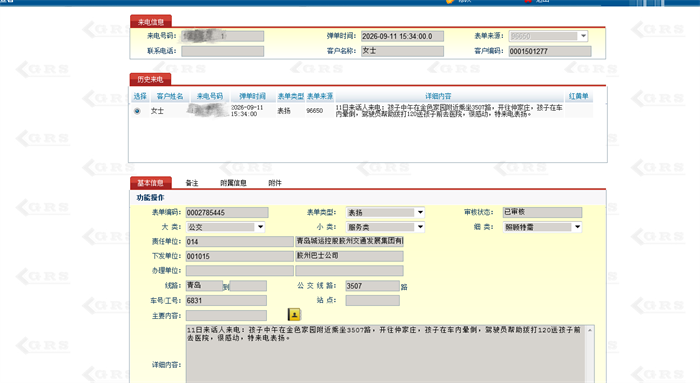The height and width of the screenshot is (383, 700).
Task: Select the 基本信息 tab
Action: tap(150, 183)
